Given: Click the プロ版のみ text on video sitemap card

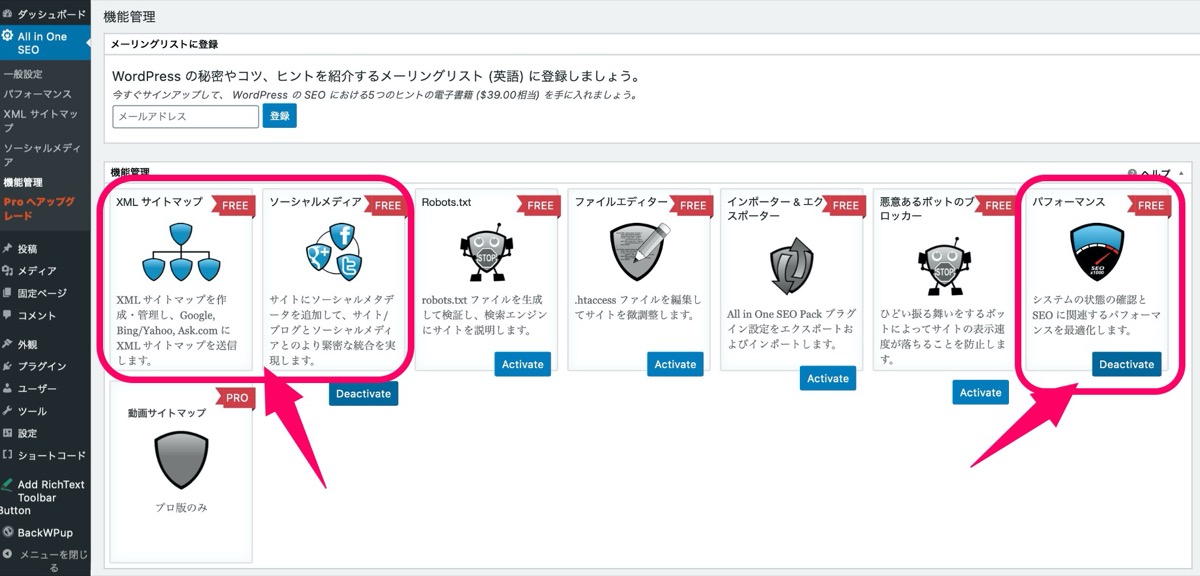Looking at the screenshot, I should 181,507.
